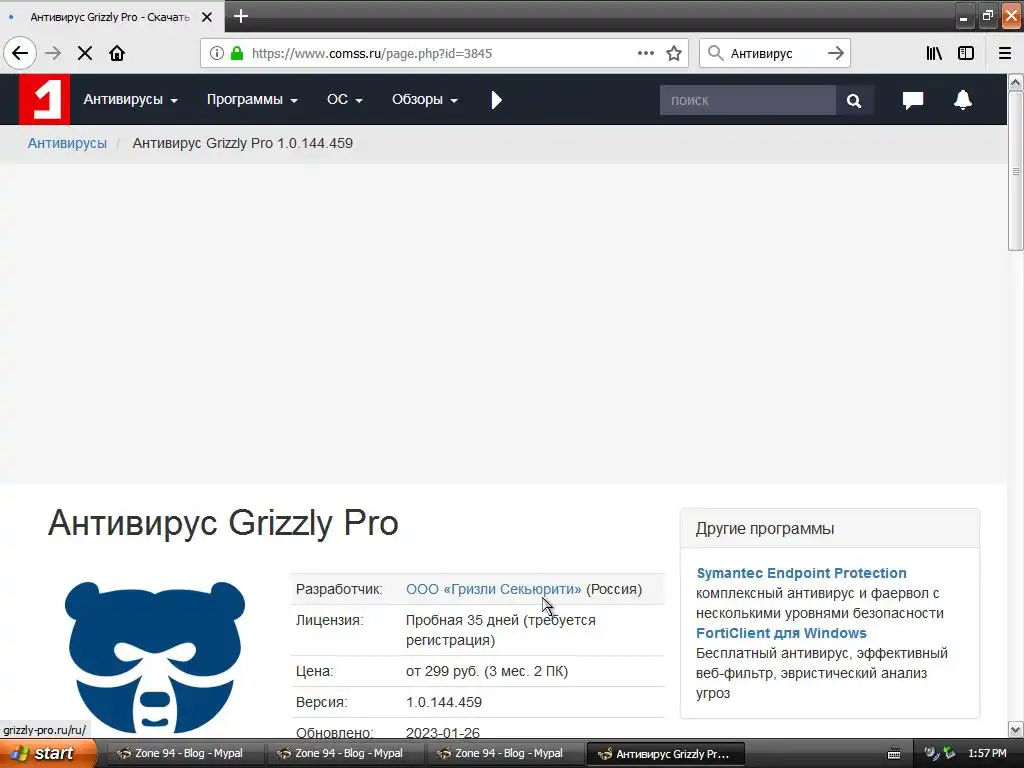This screenshot has height=768, width=1024.
Task: Open the browser home page
Action: 117,54
